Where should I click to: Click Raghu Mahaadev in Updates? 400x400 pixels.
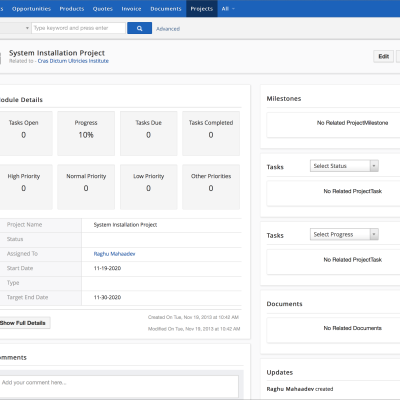pos(290,389)
